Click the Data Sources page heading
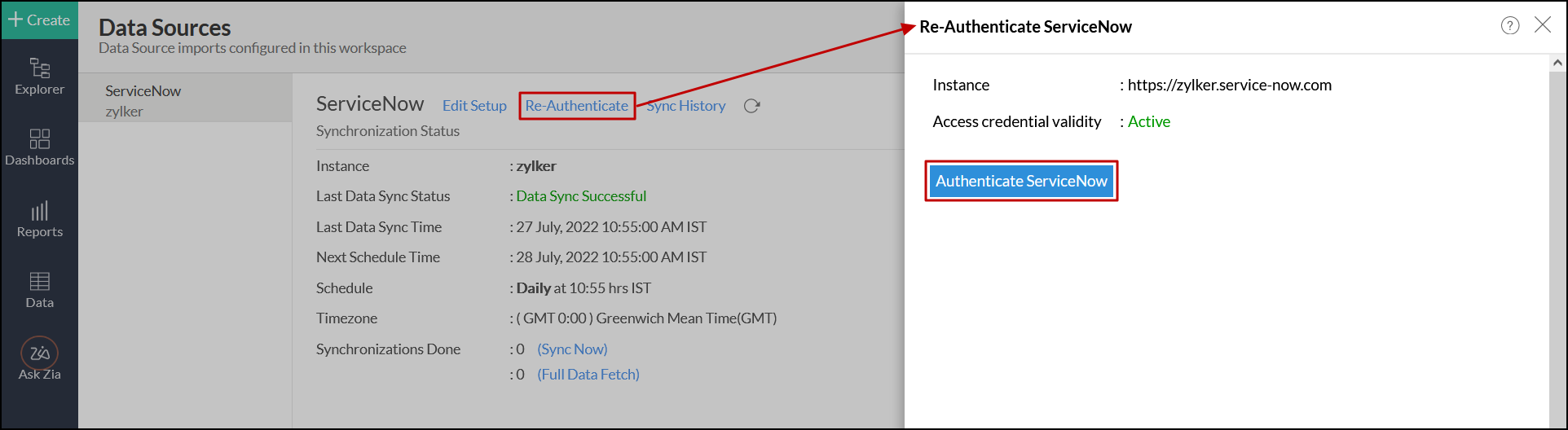The height and width of the screenshot is (430, 1568). point(165,28)
